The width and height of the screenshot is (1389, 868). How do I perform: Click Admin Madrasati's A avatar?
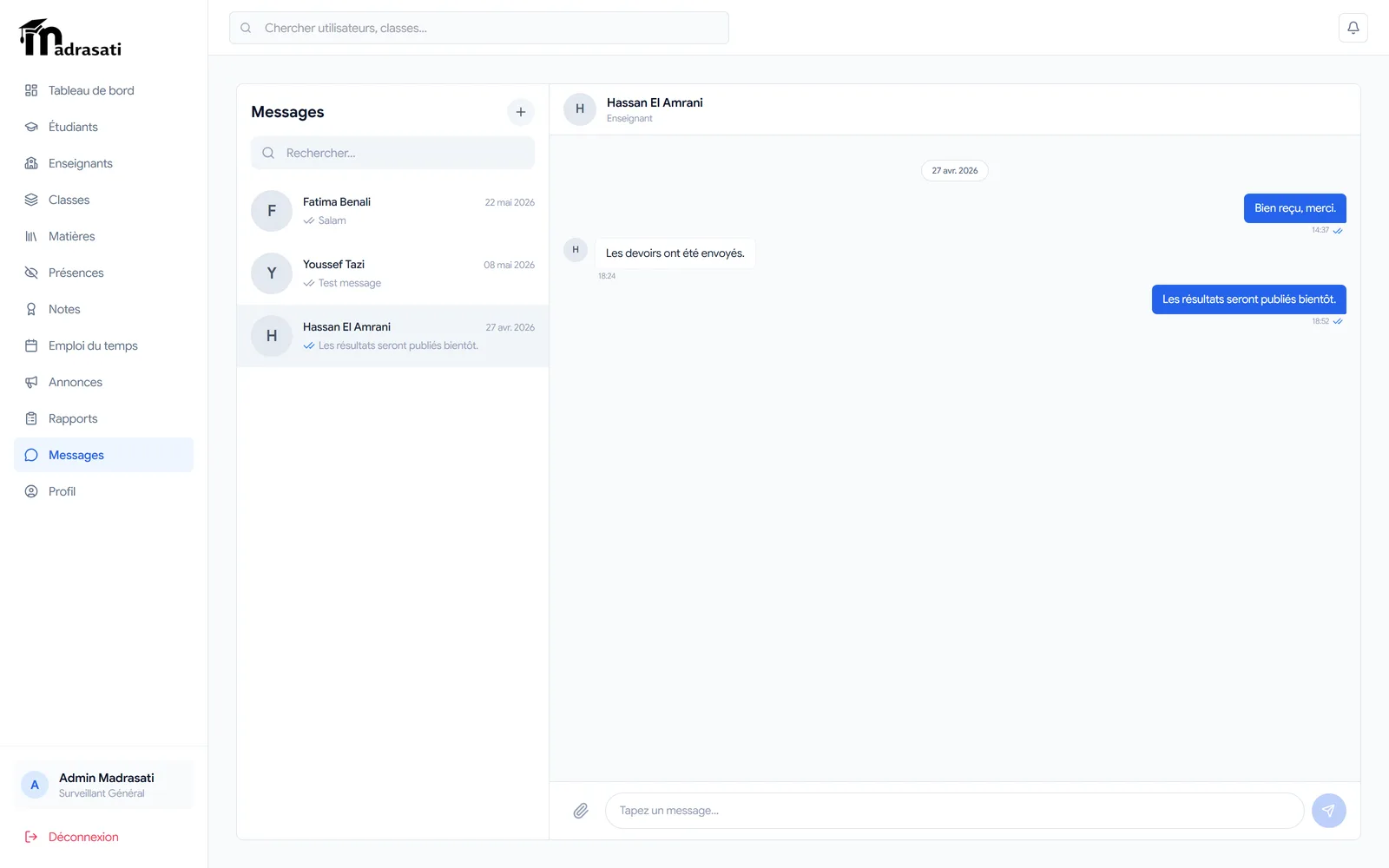(35, 785)
